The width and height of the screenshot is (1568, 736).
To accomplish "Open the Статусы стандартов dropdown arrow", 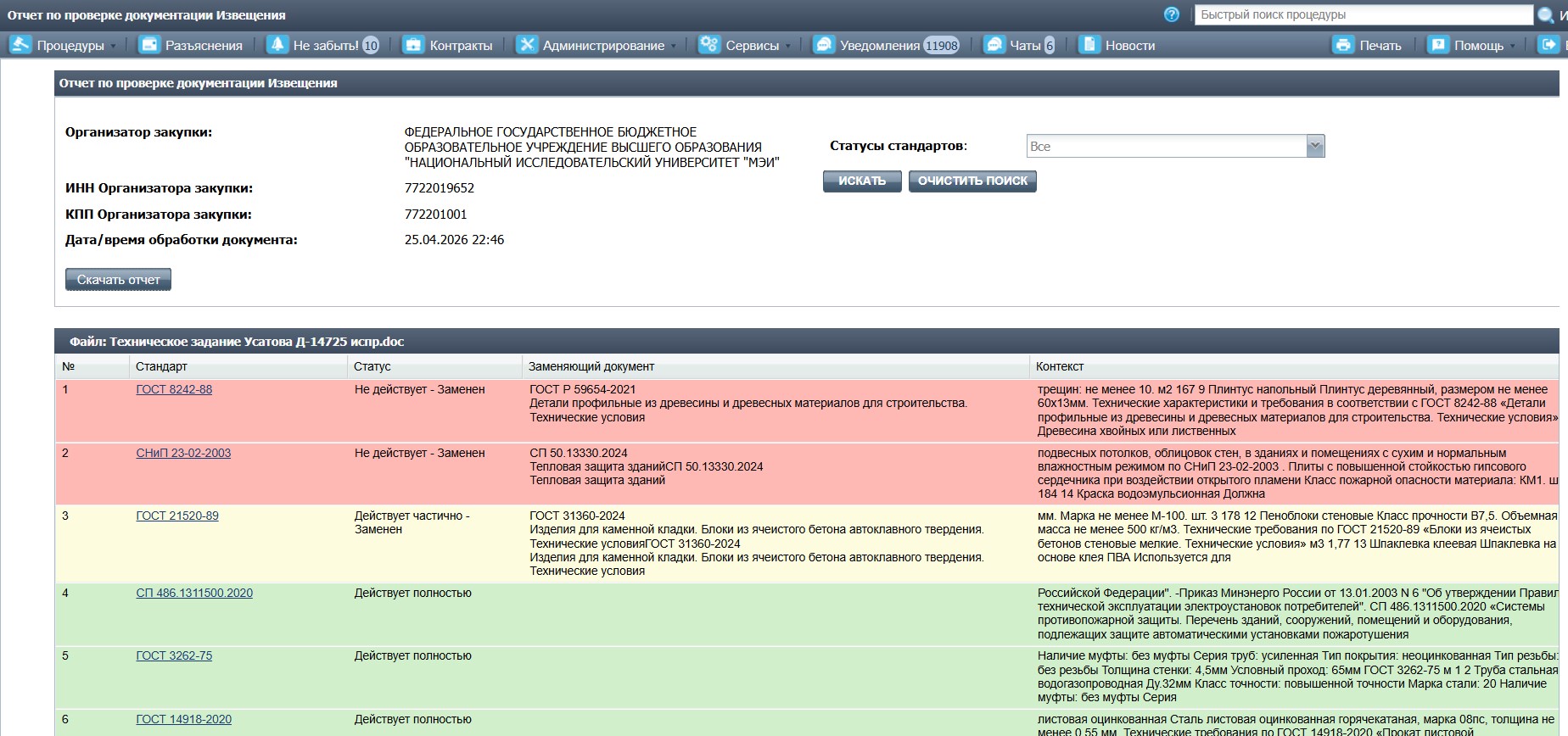I will click(1315, 146).
